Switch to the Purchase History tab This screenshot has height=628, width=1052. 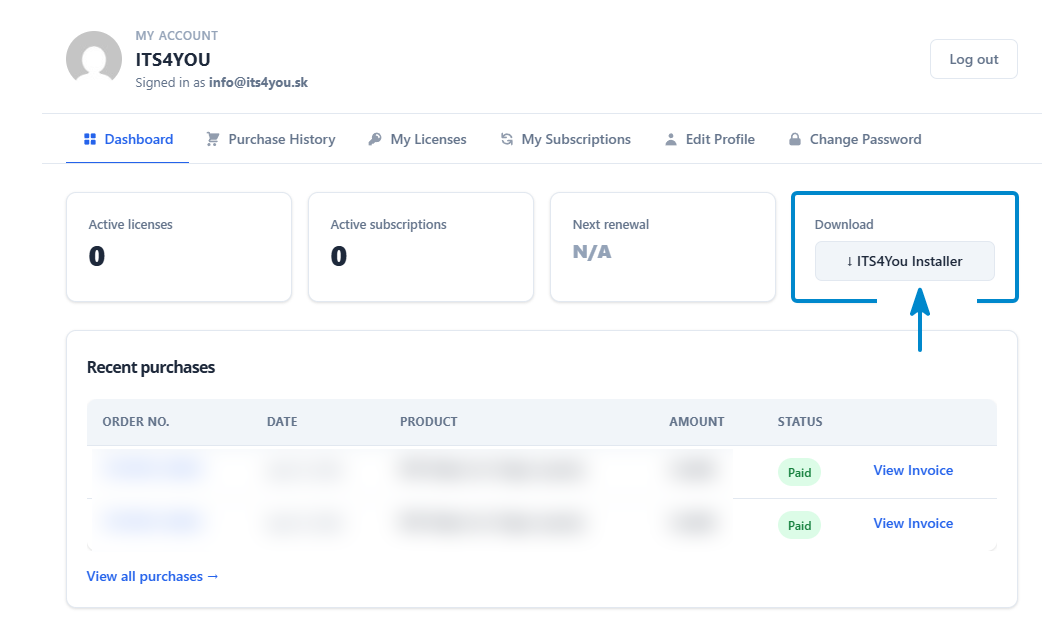[x=270, y=139]
